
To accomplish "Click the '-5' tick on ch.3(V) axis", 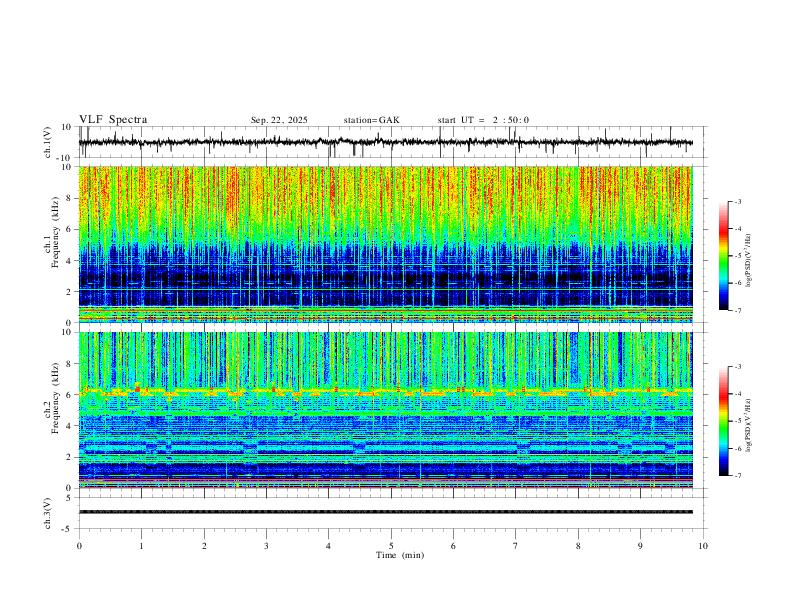I will pos(68,529).
